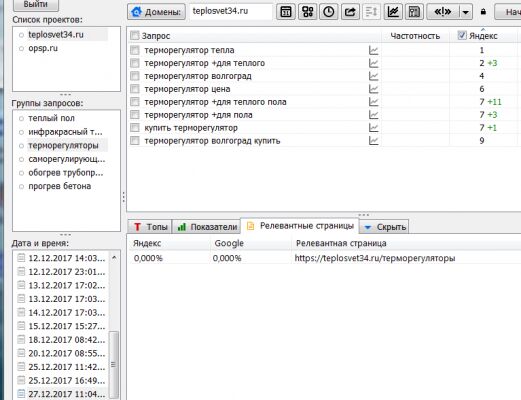Check the 'терморегулятор +для пола' checkbox
521x400 pixels.
[134, 115]
